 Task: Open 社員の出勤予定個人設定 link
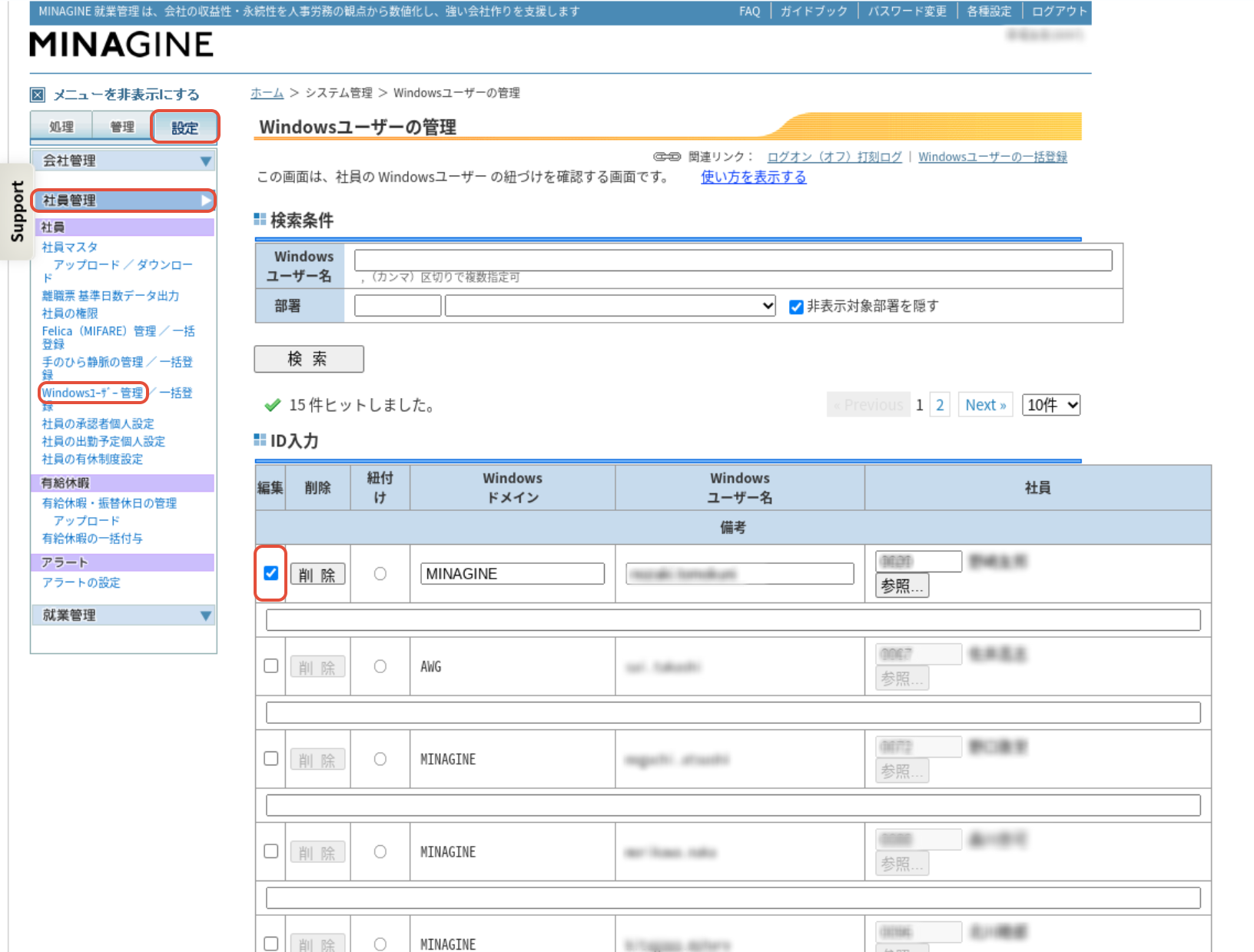pyautogui.click(x=104, y=442)
